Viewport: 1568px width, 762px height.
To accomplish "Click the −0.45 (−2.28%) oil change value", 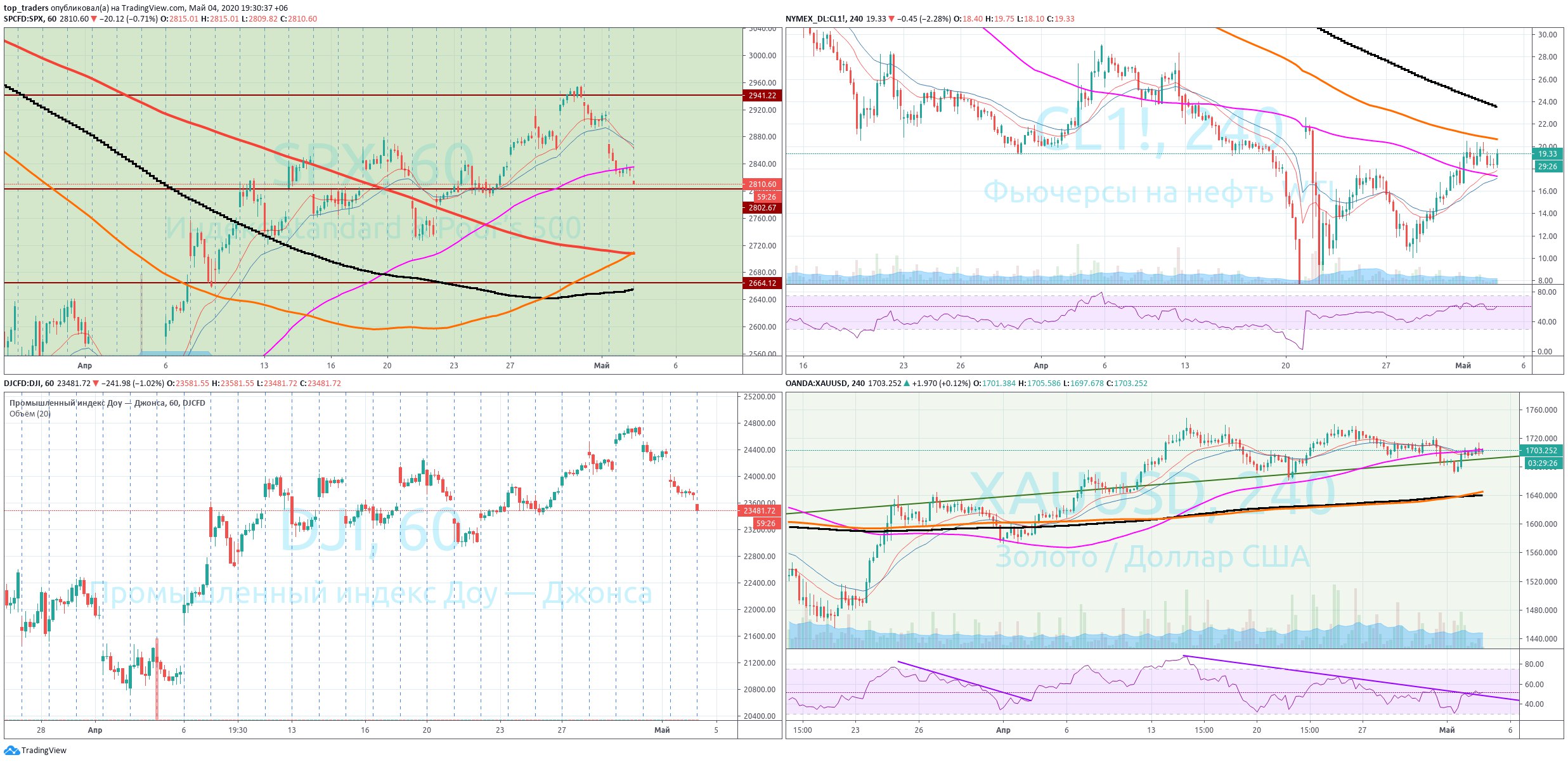I will 924,19.
